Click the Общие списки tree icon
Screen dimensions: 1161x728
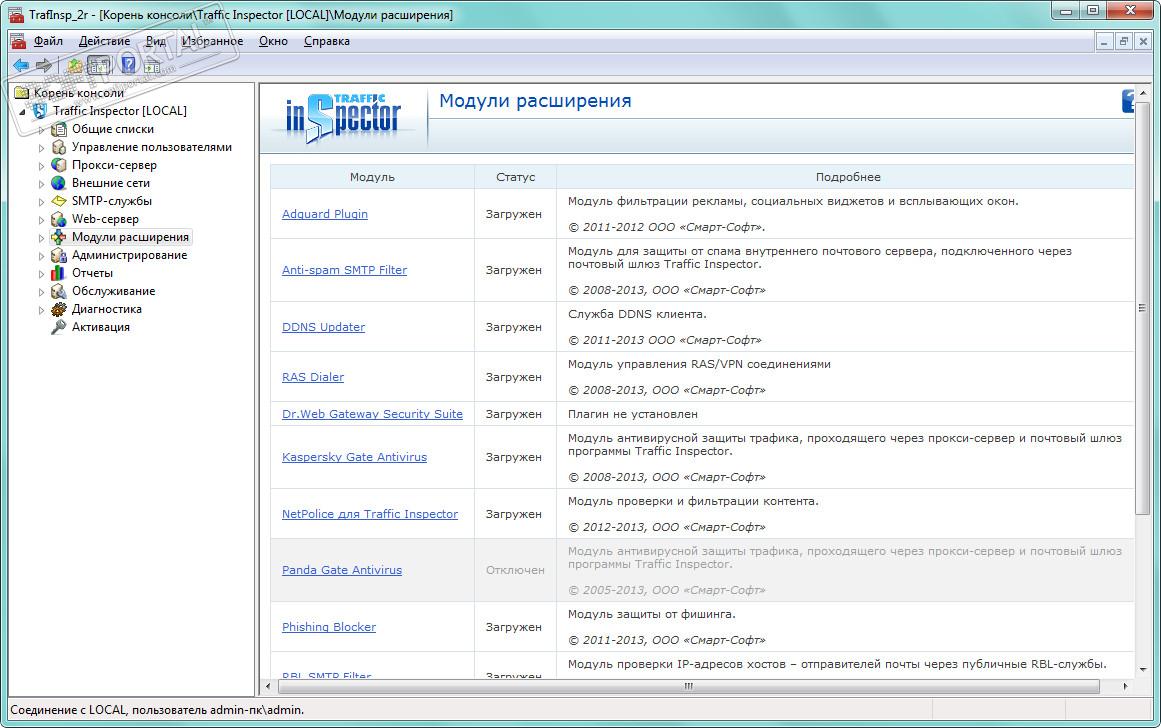(x=58, y=129)
